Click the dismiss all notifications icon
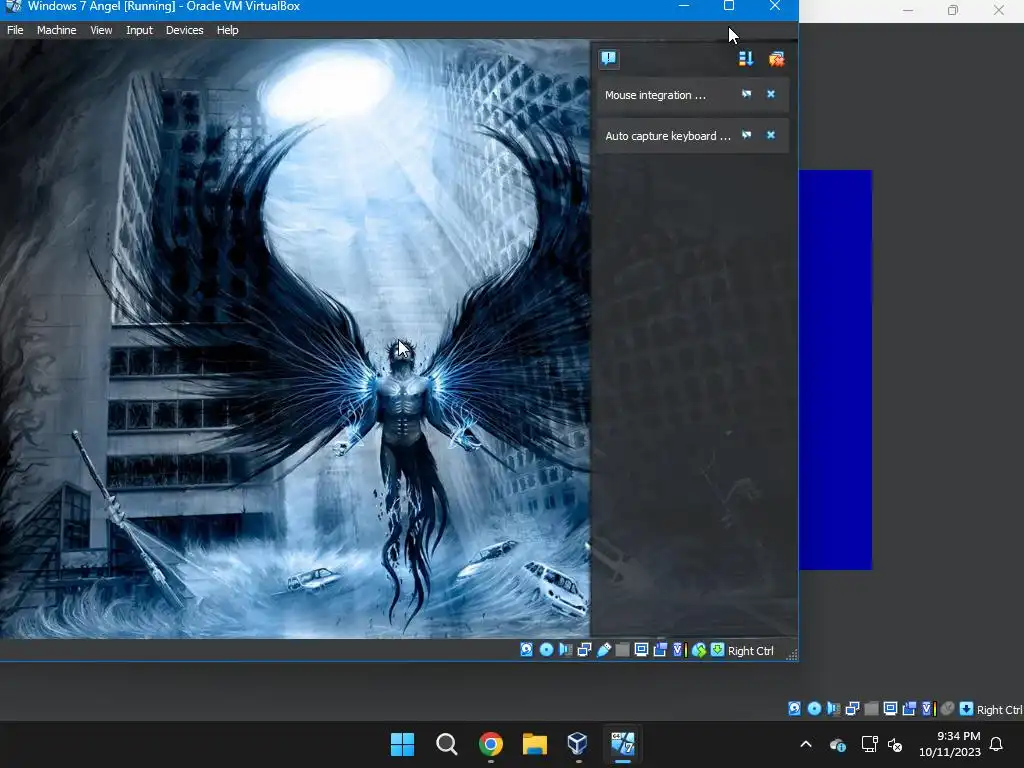Viewport: 1024px width, 768px height. click(x=776, y=59)
